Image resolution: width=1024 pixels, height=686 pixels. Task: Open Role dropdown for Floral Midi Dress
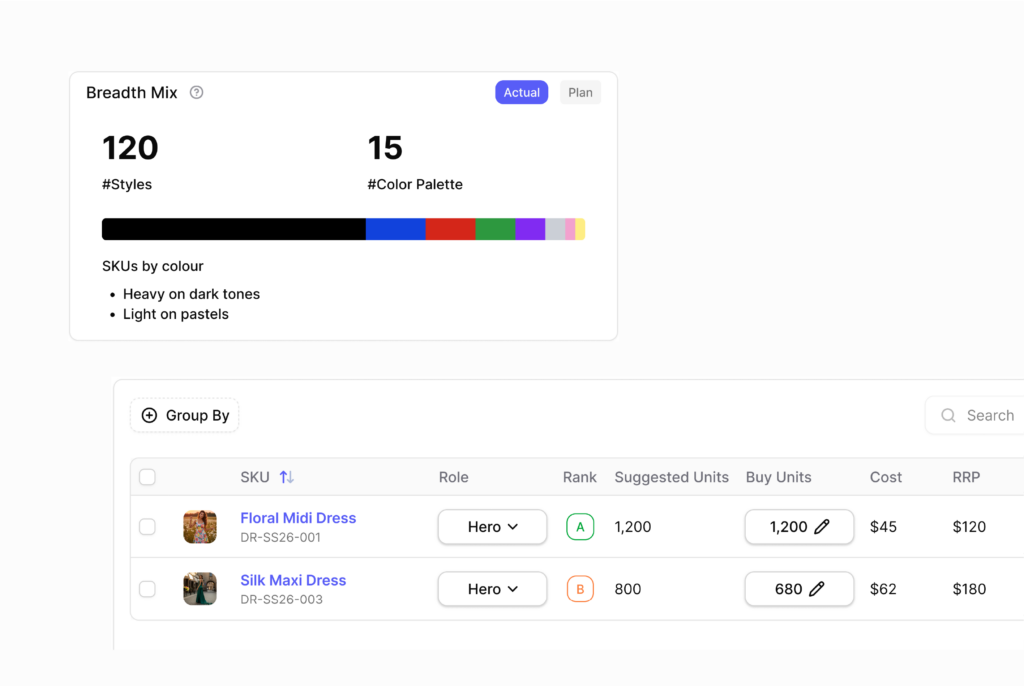pyautogui.click(x=492, y=527)
